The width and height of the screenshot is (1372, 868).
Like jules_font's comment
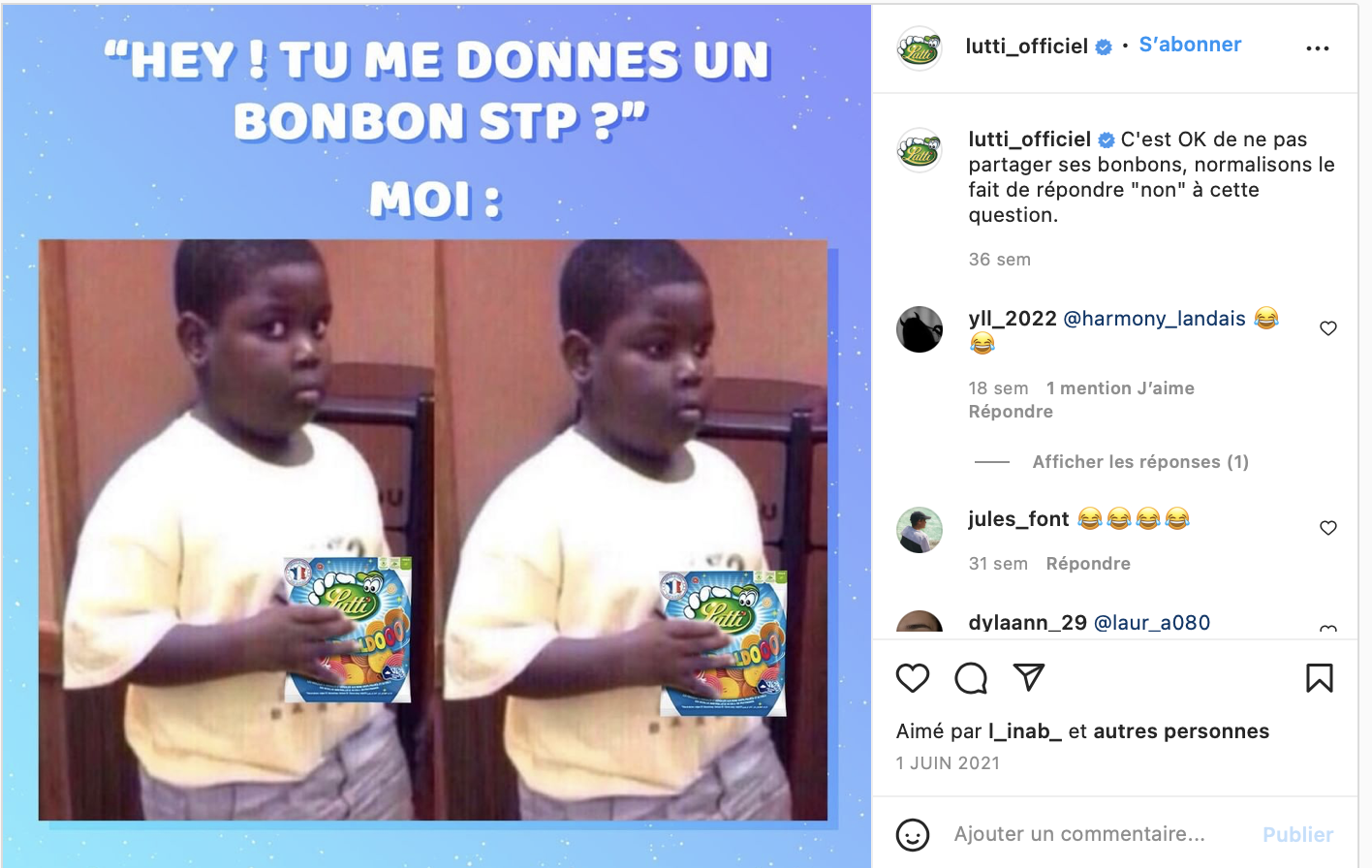(x=1328, y=528)
